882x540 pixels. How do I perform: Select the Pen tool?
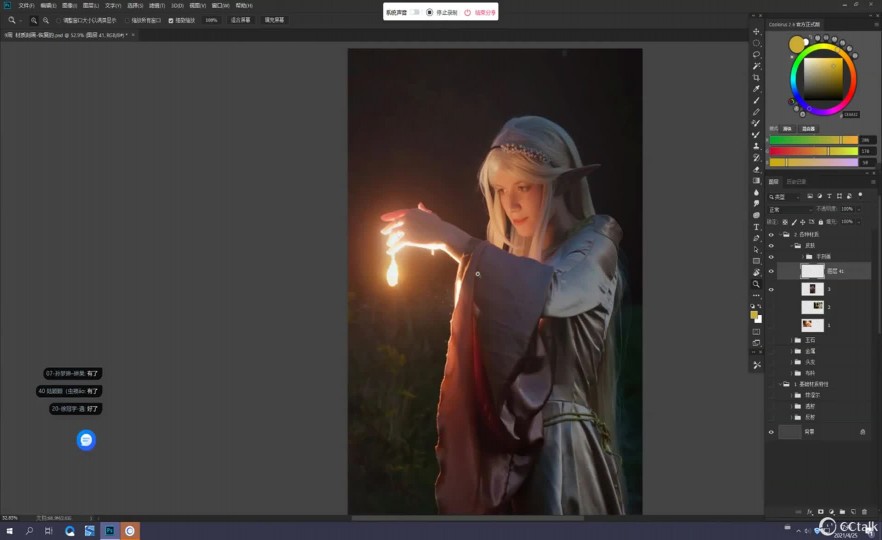pos(756,238)
